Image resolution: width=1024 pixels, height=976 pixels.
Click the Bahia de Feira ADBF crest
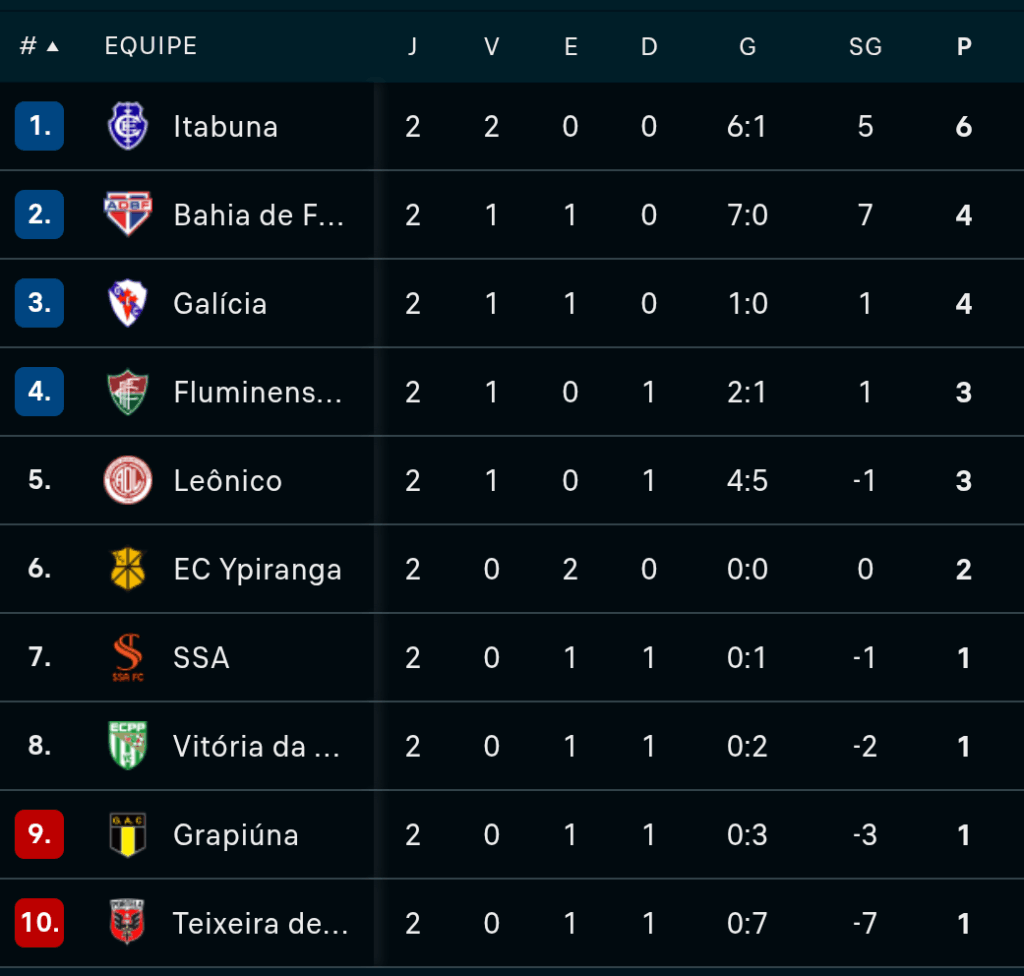coord(128,214)
